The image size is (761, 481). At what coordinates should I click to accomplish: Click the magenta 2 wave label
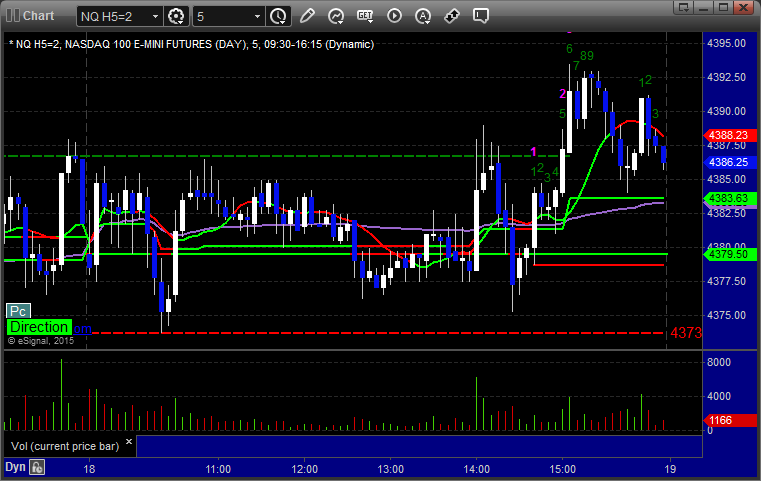pyautogui.click(x=562, y=94)
